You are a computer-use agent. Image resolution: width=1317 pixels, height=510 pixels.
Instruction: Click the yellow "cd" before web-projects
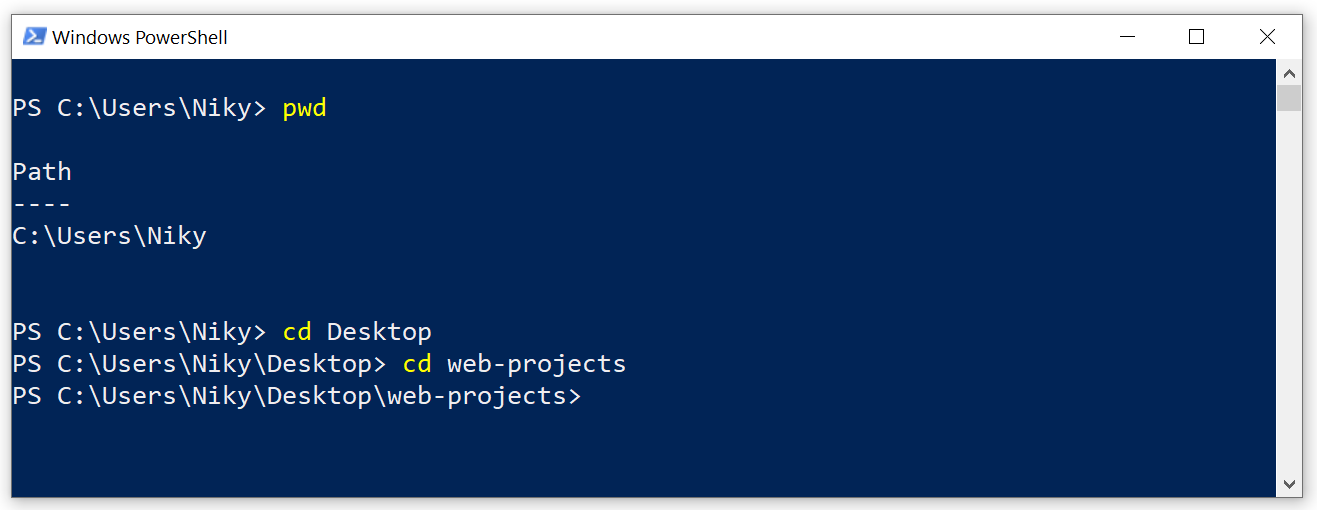tap(417, 364)
